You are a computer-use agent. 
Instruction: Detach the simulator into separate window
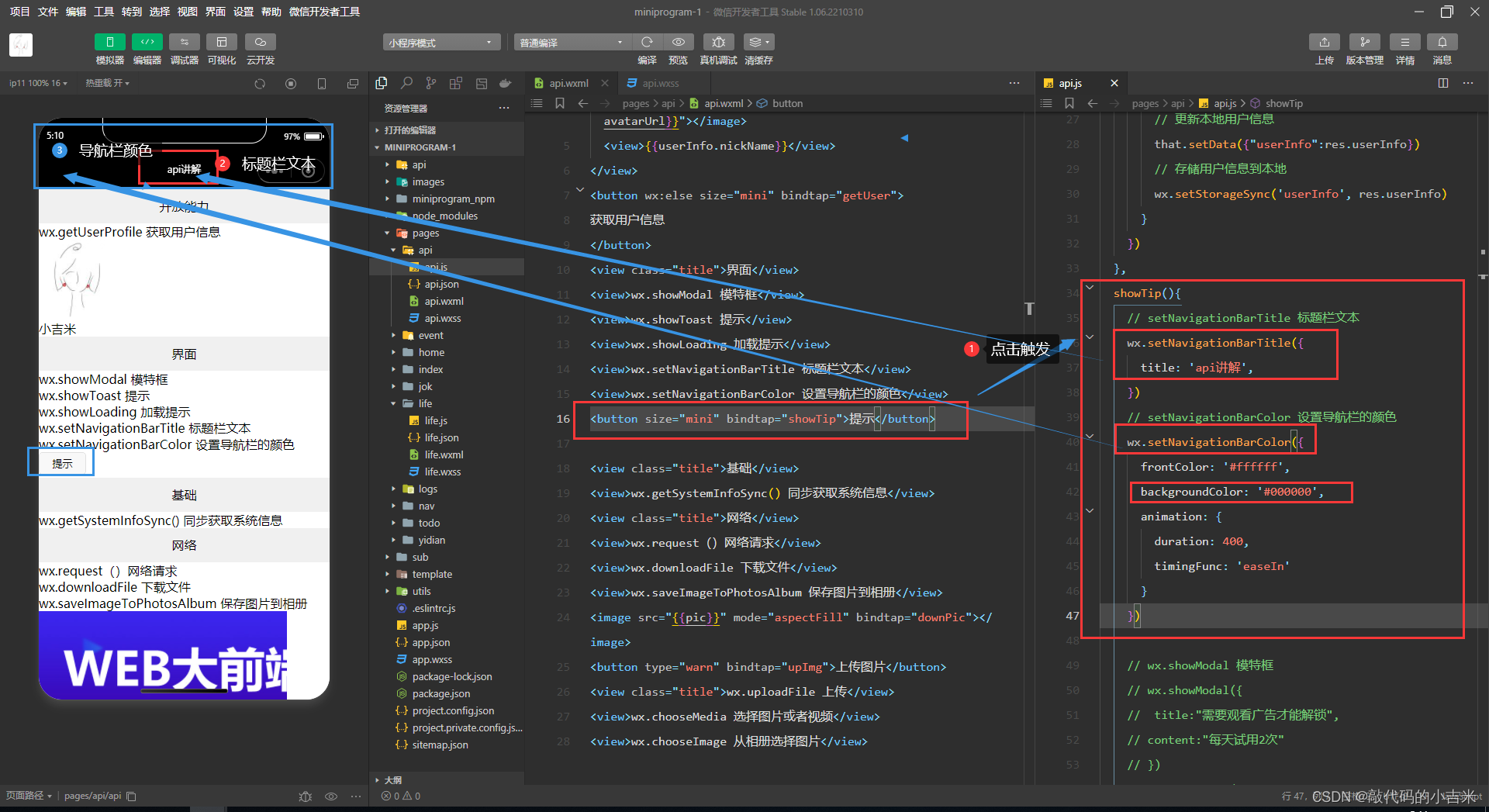[353, 84]
